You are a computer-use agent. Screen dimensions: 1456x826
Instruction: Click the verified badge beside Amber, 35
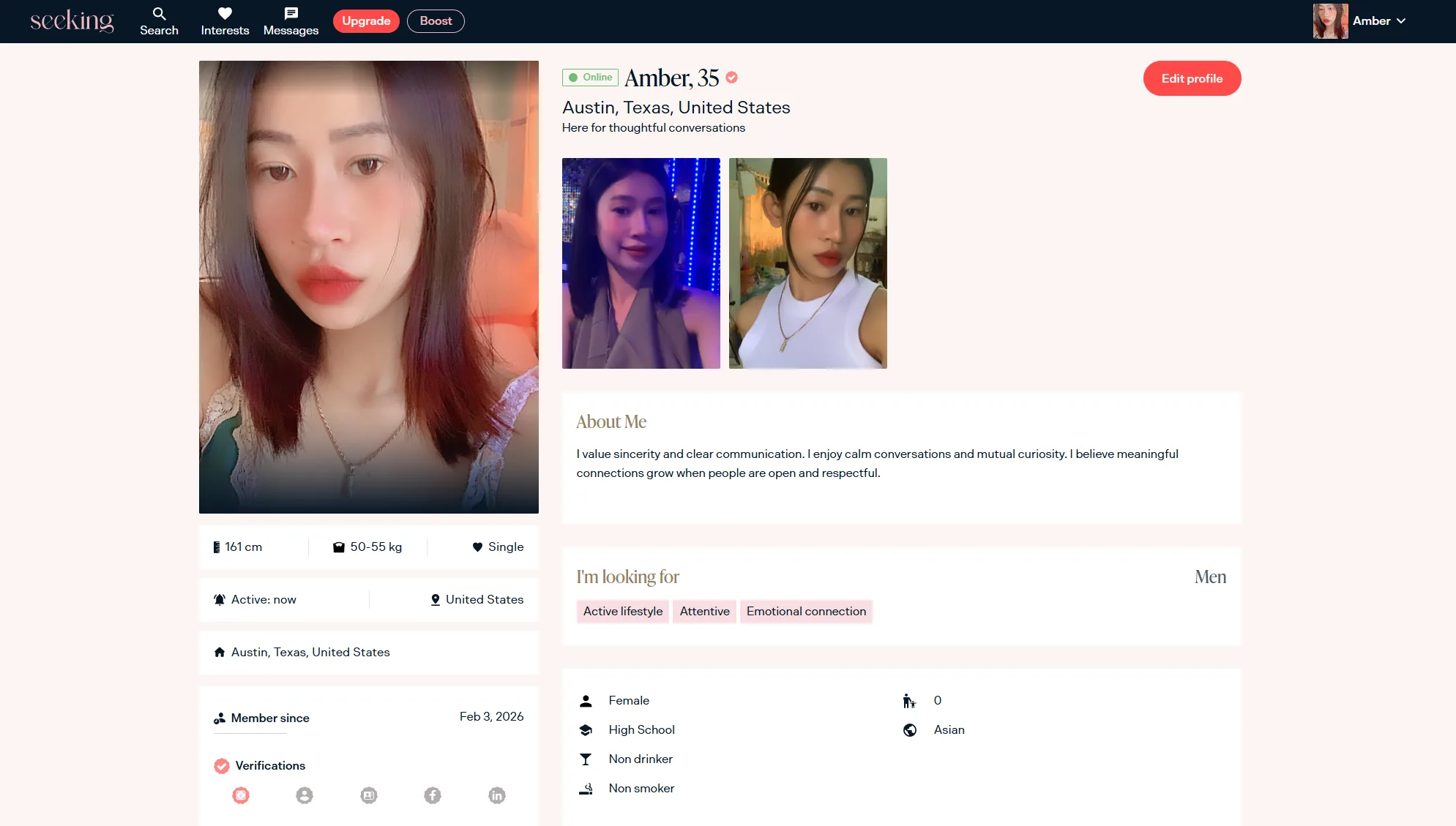tap(731, 78)
